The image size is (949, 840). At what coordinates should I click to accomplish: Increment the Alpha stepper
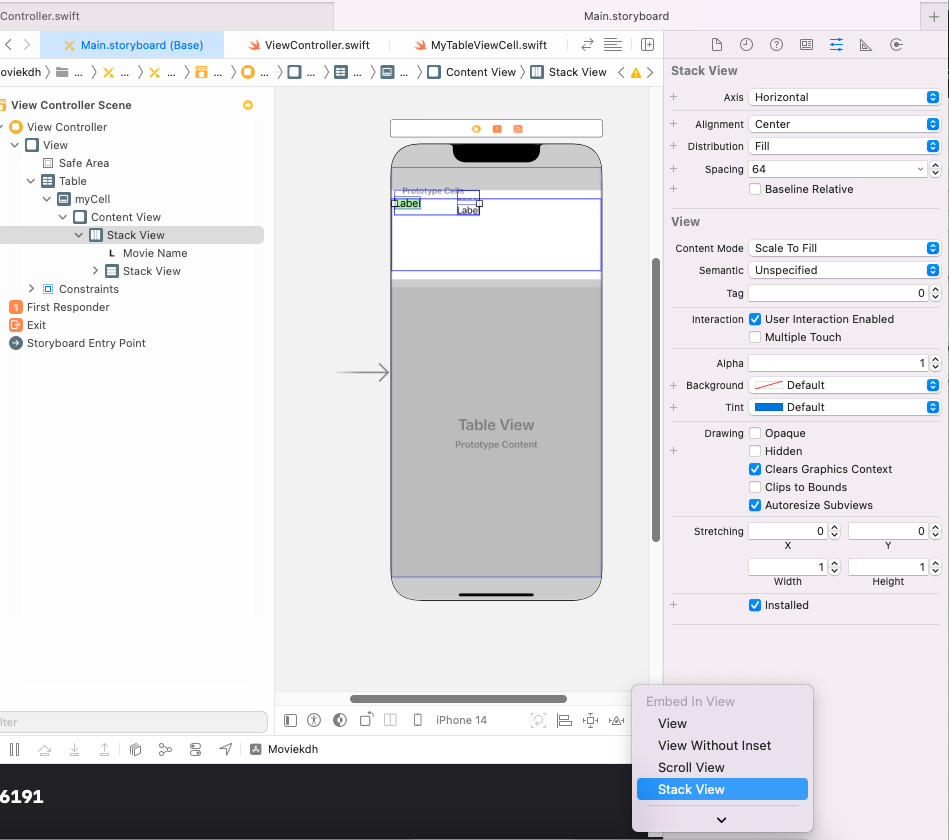click(x=936, y=359)
